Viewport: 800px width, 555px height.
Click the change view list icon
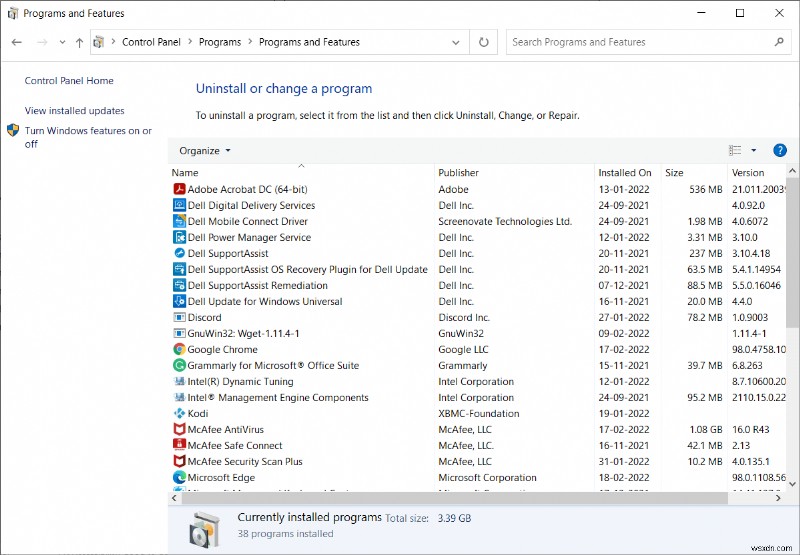click(735, 150)
